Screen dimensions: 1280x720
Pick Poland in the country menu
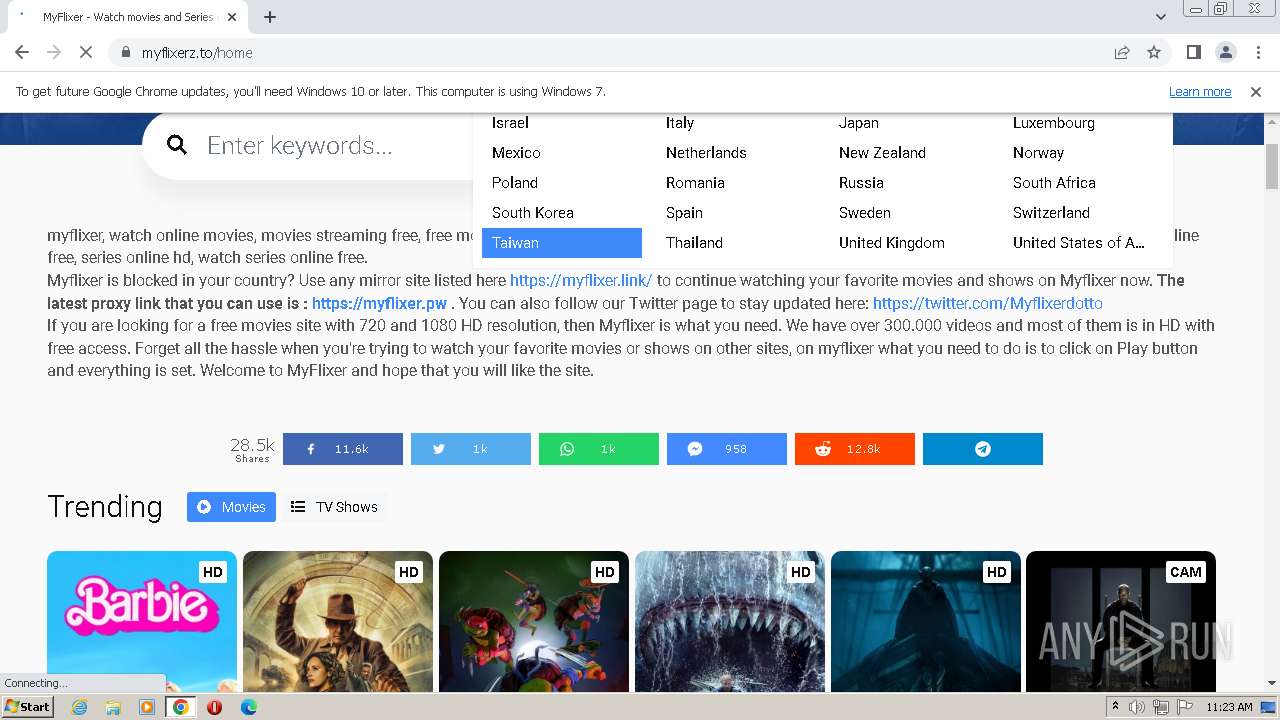pos(515,183)
